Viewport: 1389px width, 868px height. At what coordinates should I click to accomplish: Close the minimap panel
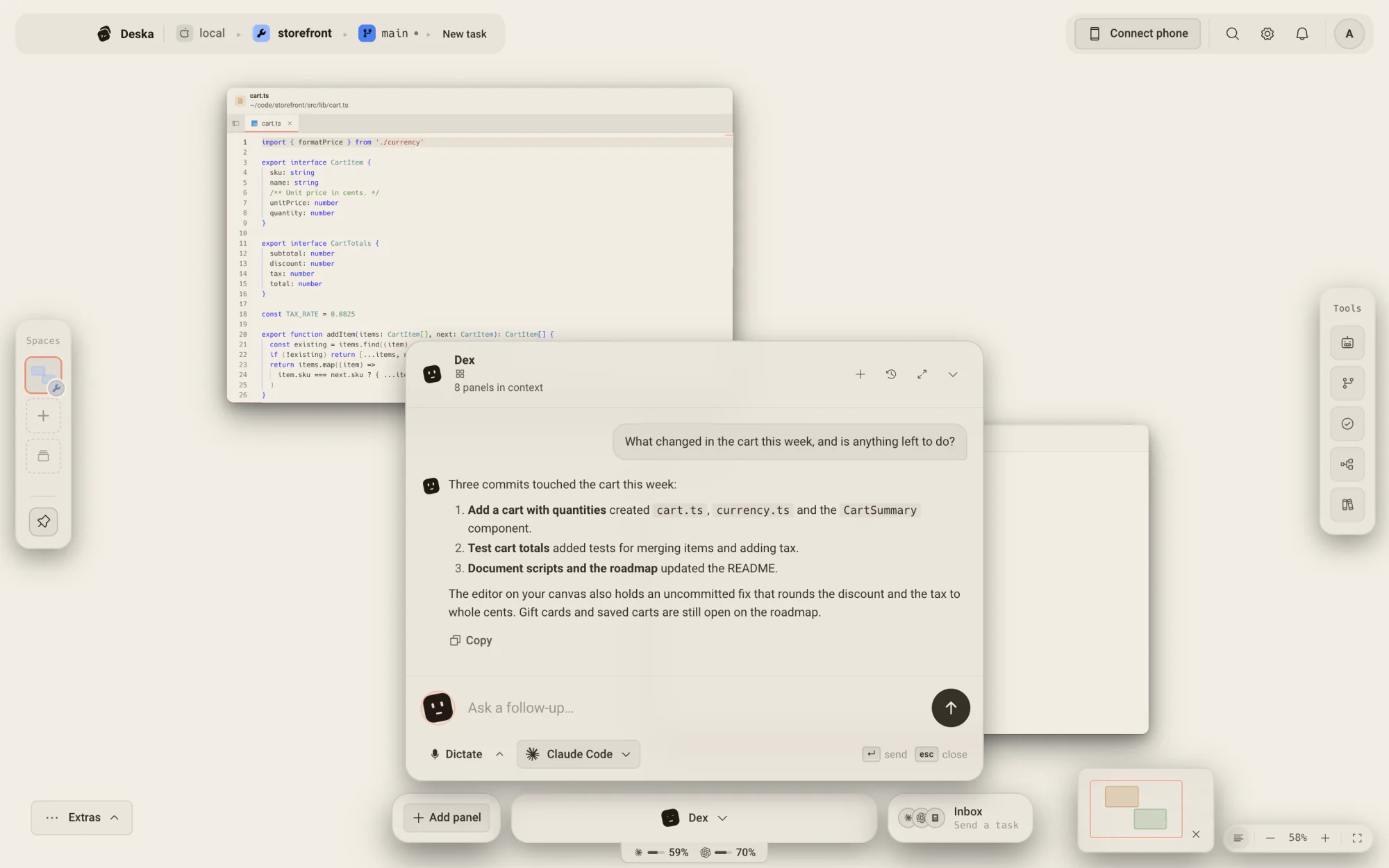[x=1196, y=834]
